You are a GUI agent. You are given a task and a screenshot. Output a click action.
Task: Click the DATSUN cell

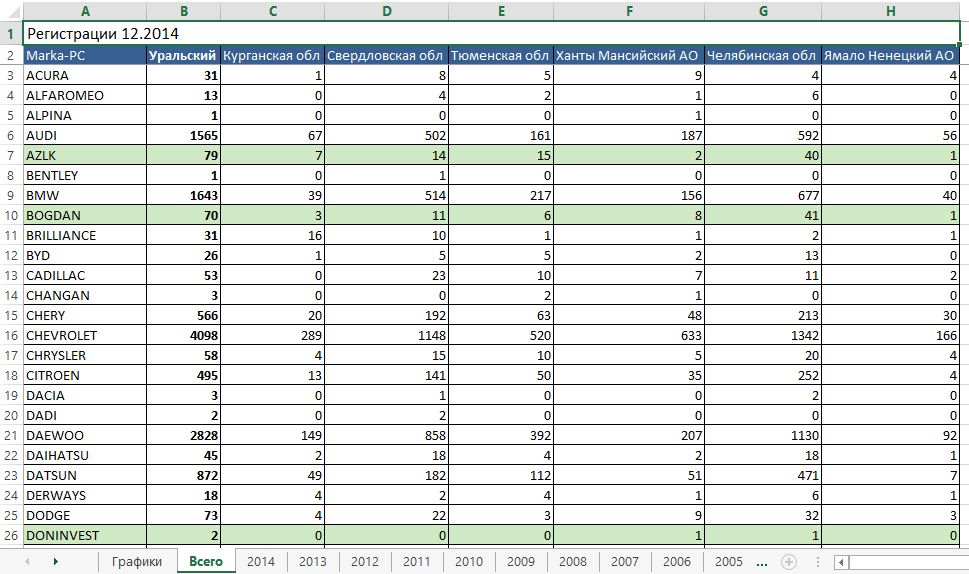85,476
